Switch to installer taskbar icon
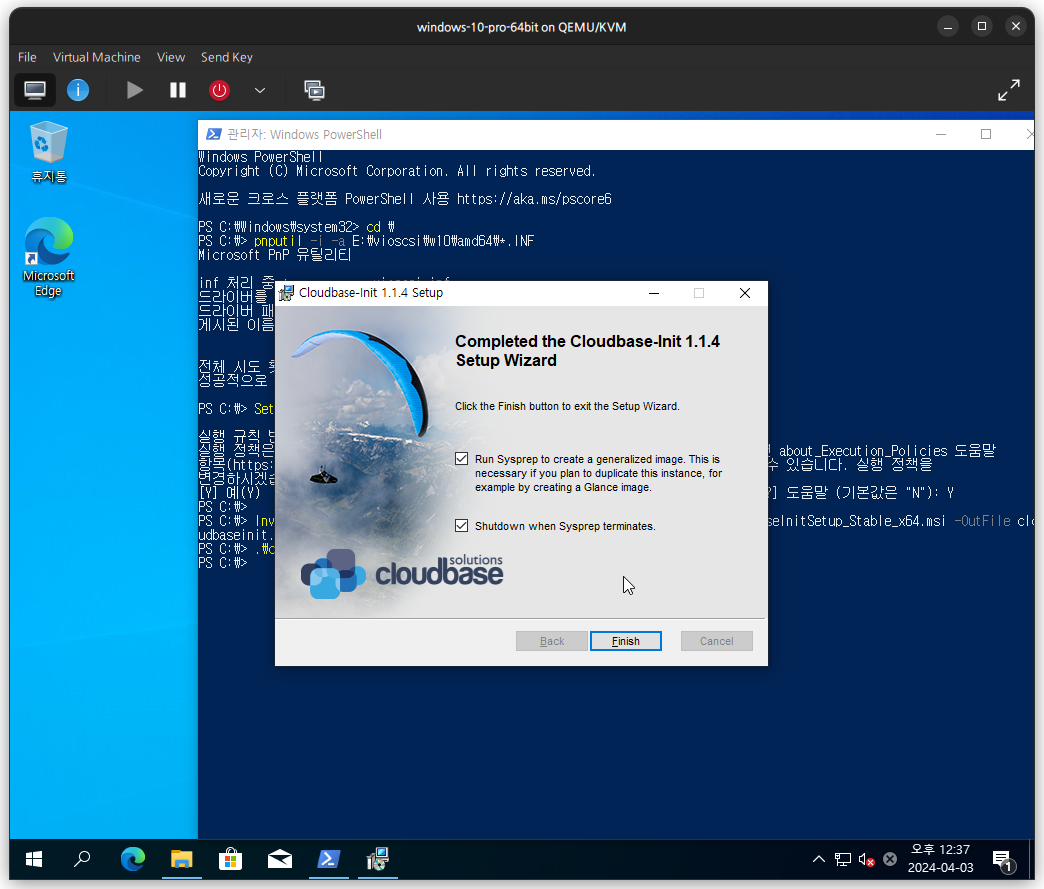This screenshot has height=889, width=1044. (x=378, y=859)
